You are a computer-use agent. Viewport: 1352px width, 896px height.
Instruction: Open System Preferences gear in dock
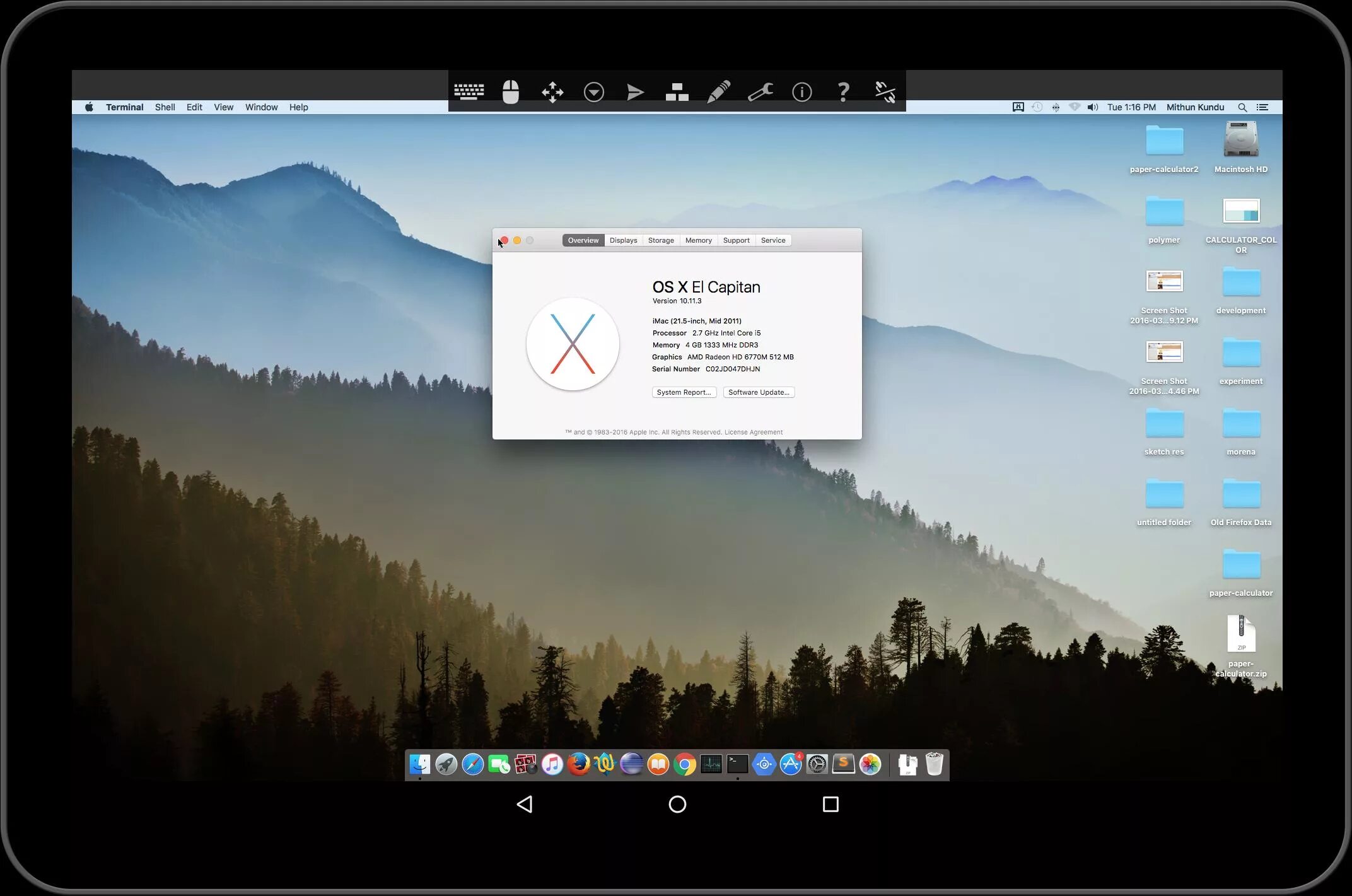(x=817, y=764)
